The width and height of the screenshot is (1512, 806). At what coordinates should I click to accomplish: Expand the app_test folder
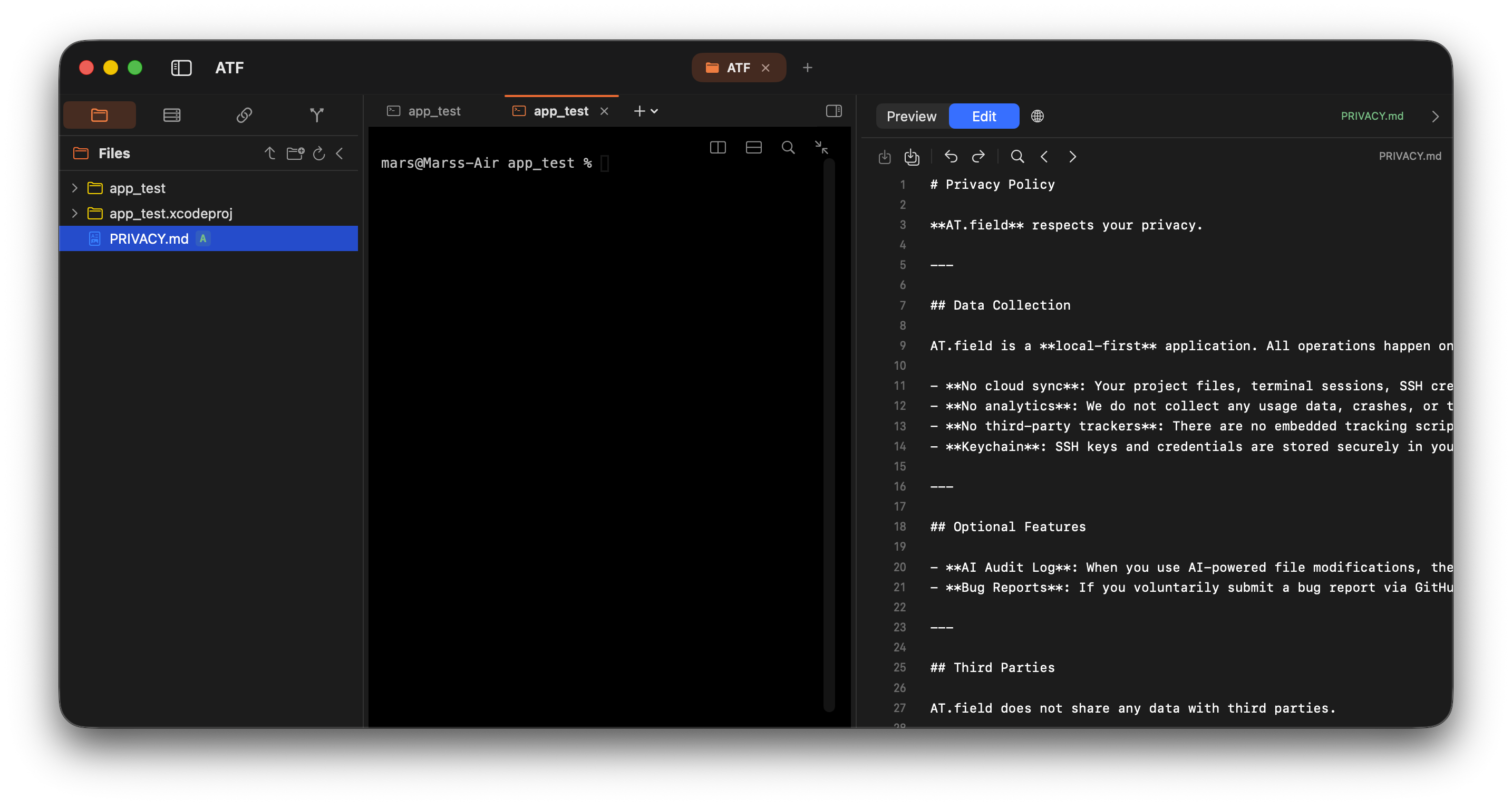point(74,188)
